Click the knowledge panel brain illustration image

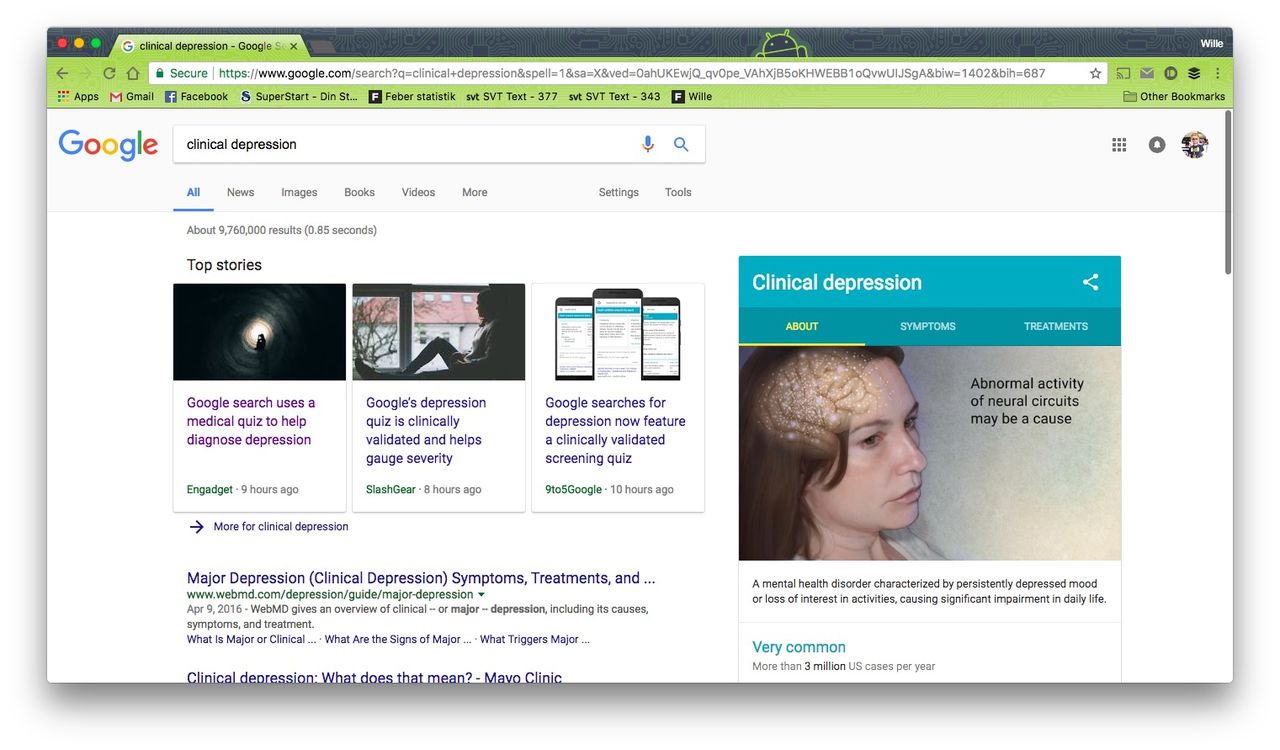click(930, 453)
